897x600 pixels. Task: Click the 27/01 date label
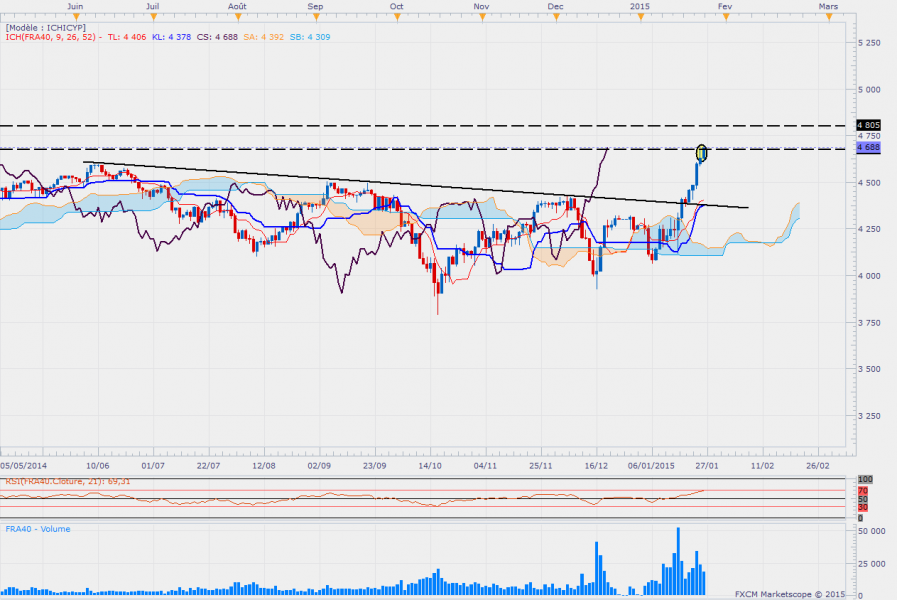tap(707, 466)
